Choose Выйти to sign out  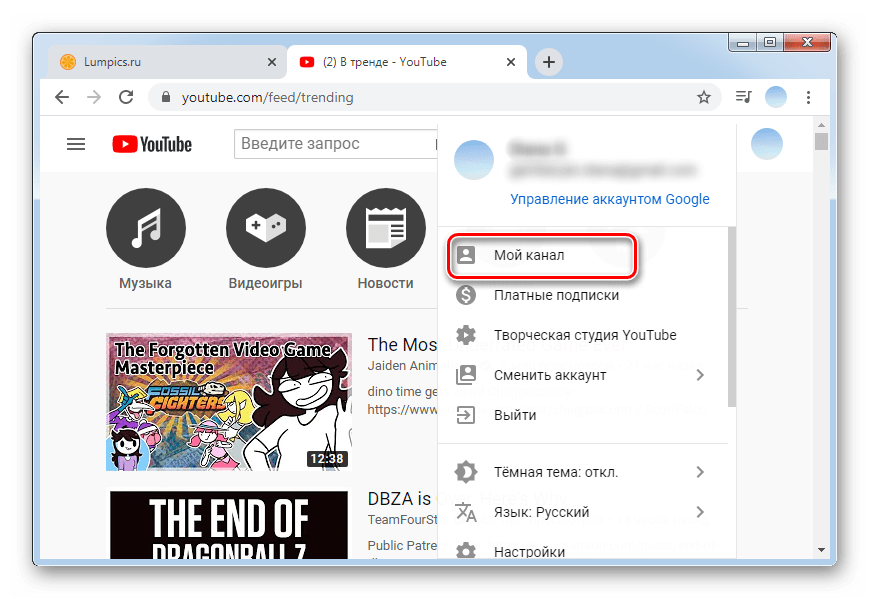(x=583, y=415)
